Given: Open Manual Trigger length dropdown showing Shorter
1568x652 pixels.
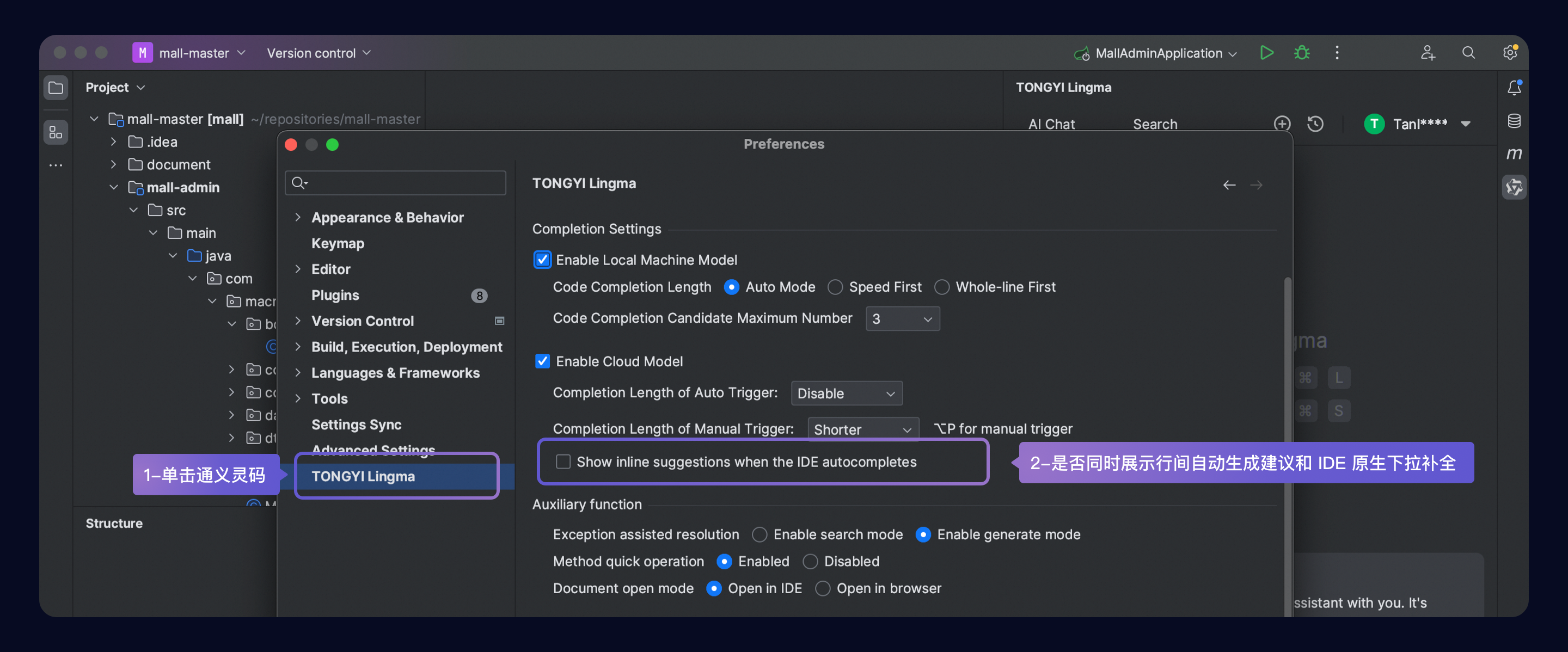Looking at the screenshot, I should pos(862,429).
